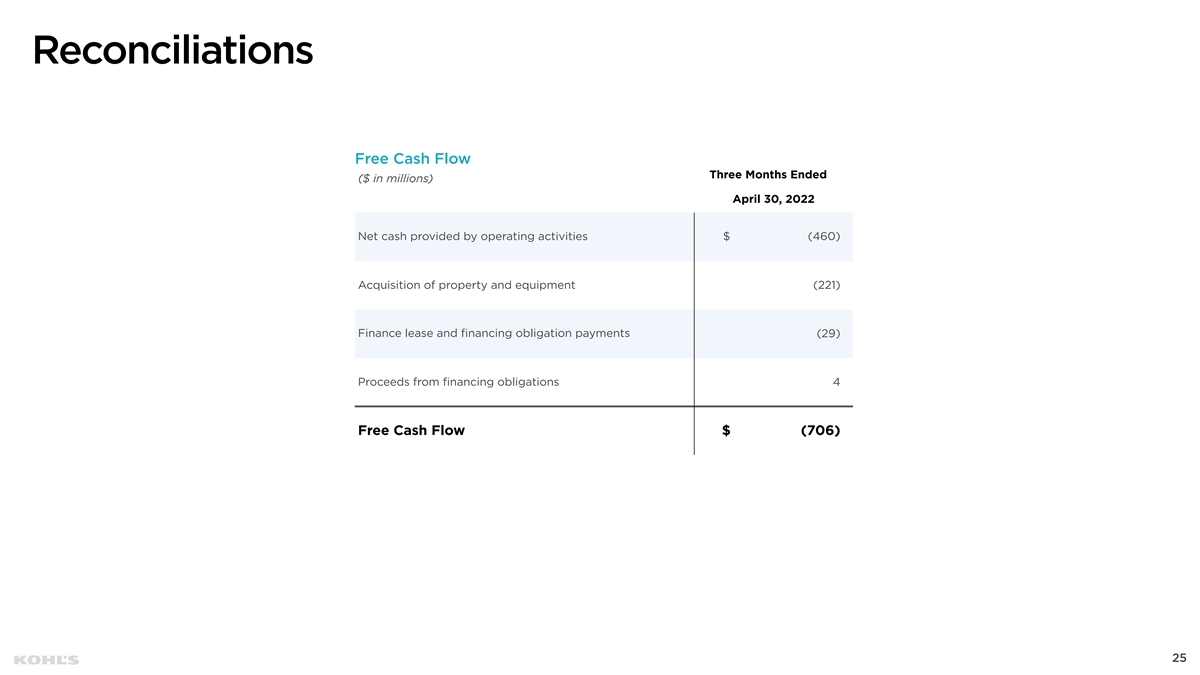Screen dimensions: 1200x675
Task: Click the (29) finance lease value
Action: click(x=828, y=333)
